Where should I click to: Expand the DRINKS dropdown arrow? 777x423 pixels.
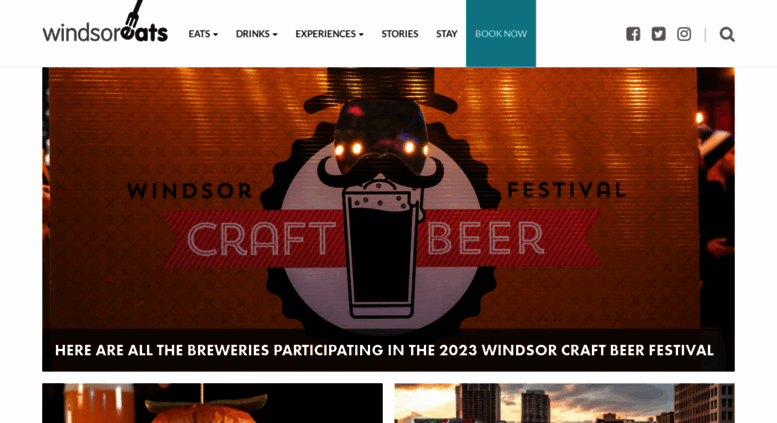275,35
